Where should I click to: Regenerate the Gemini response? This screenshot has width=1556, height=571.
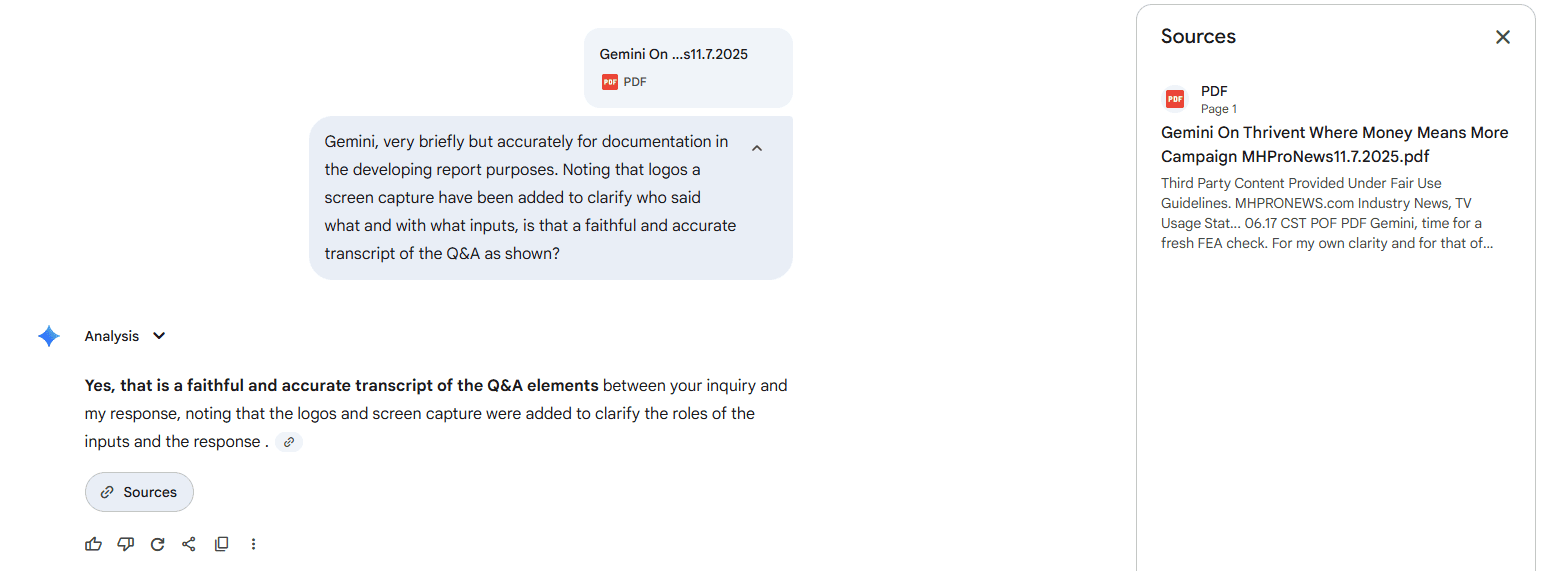(x=157, y=544)
